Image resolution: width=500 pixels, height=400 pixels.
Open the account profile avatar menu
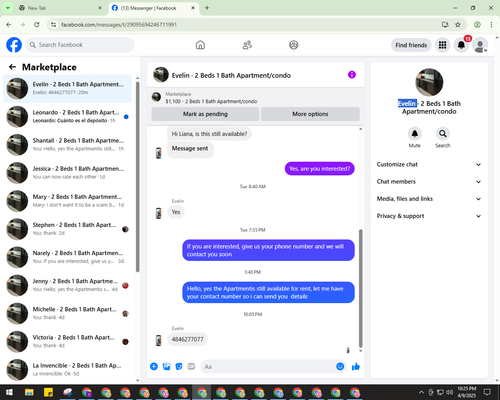480,45
